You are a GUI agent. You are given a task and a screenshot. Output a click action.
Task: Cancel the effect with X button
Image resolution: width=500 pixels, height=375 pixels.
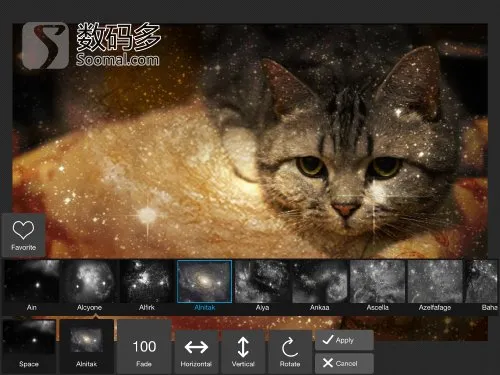click(x=344, y=363)
